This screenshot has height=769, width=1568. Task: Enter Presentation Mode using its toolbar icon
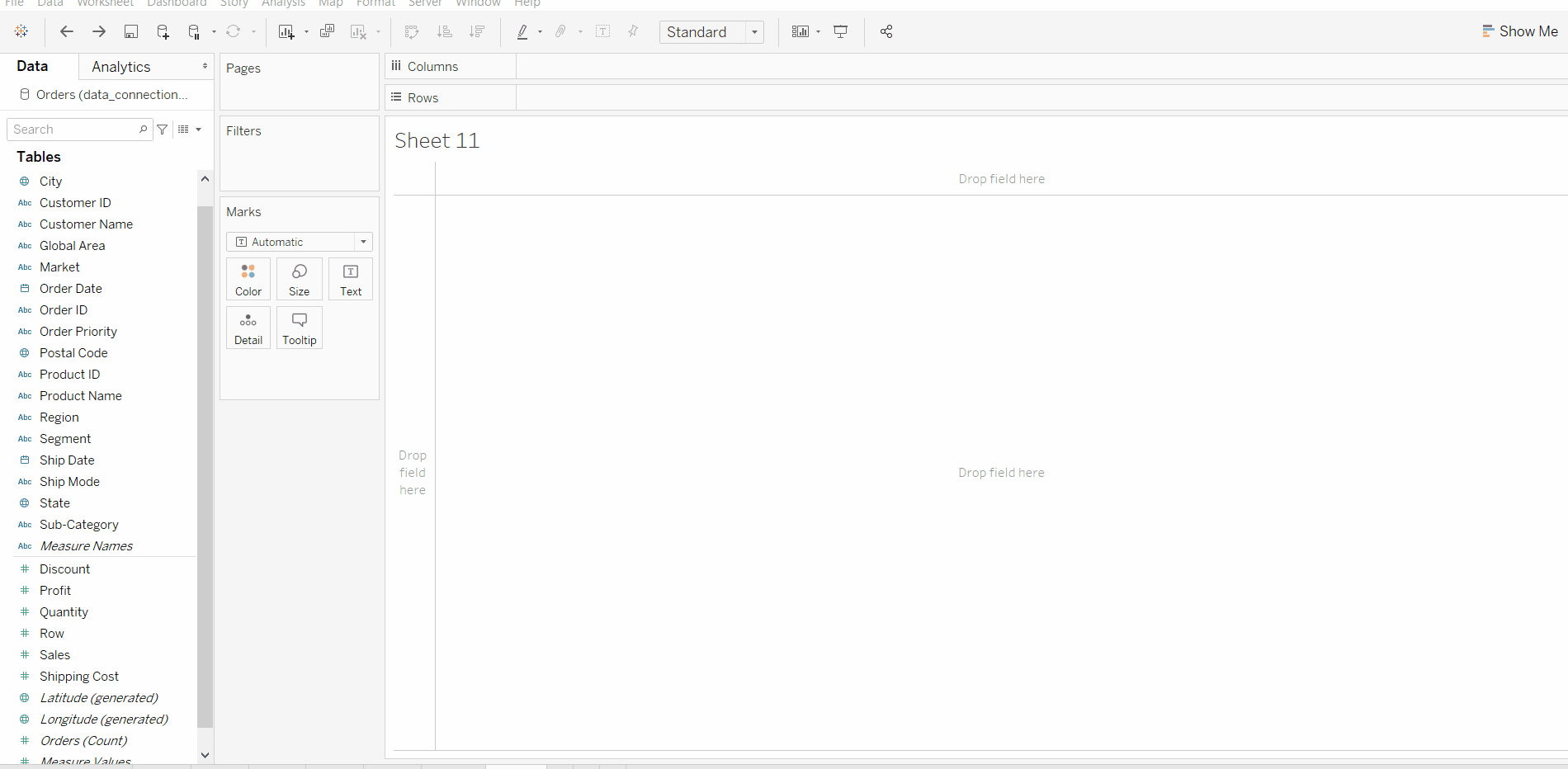(x=840, y=31)
